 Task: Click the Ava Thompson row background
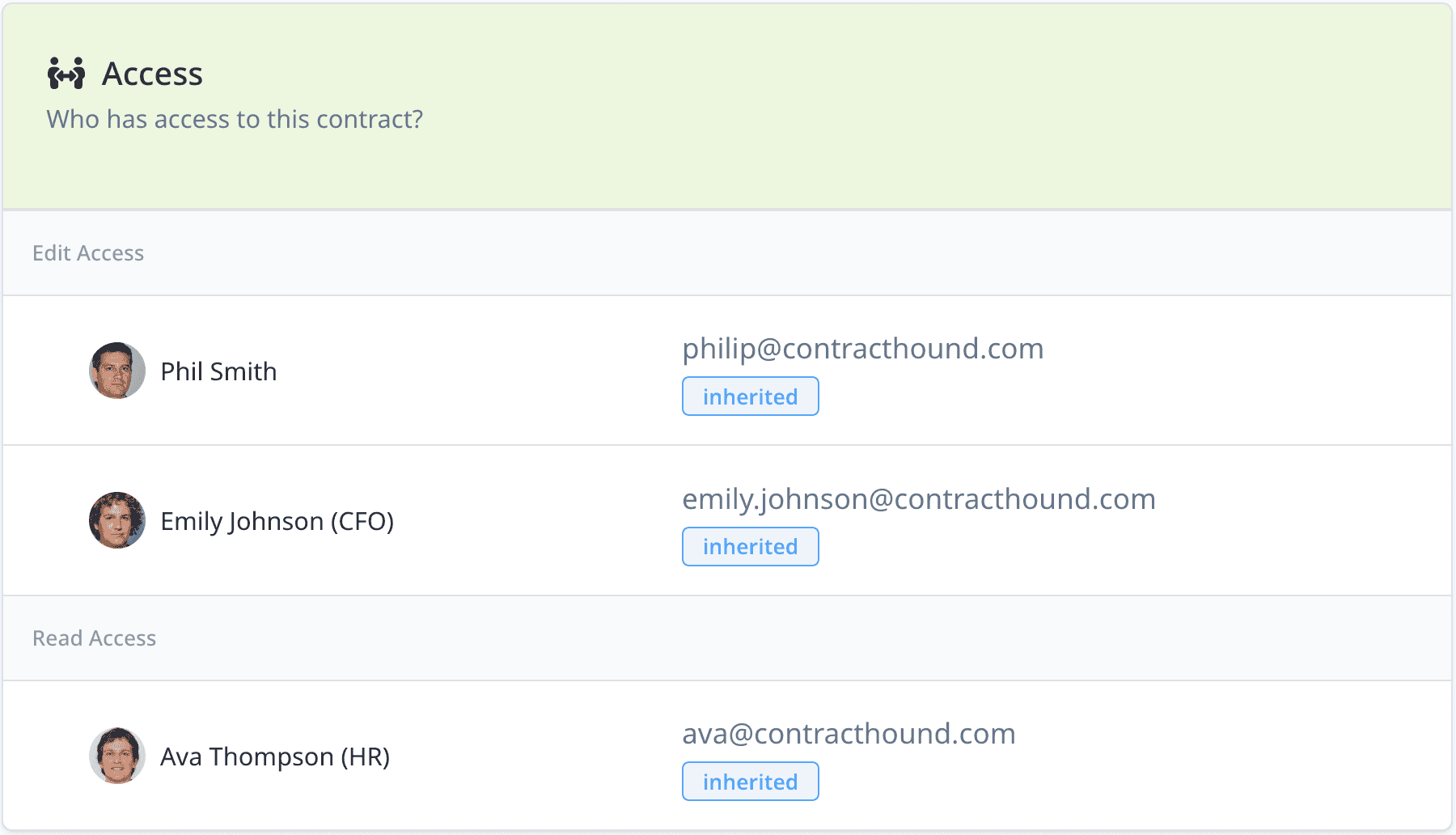click(727, 756)
